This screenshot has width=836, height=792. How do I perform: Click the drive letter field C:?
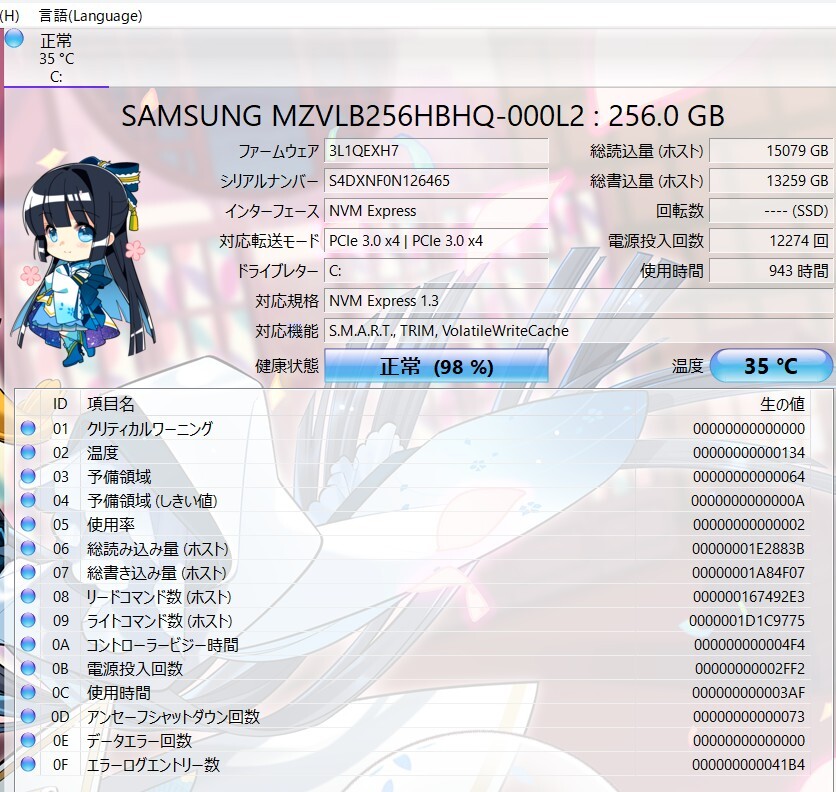[x=436, y=271]
